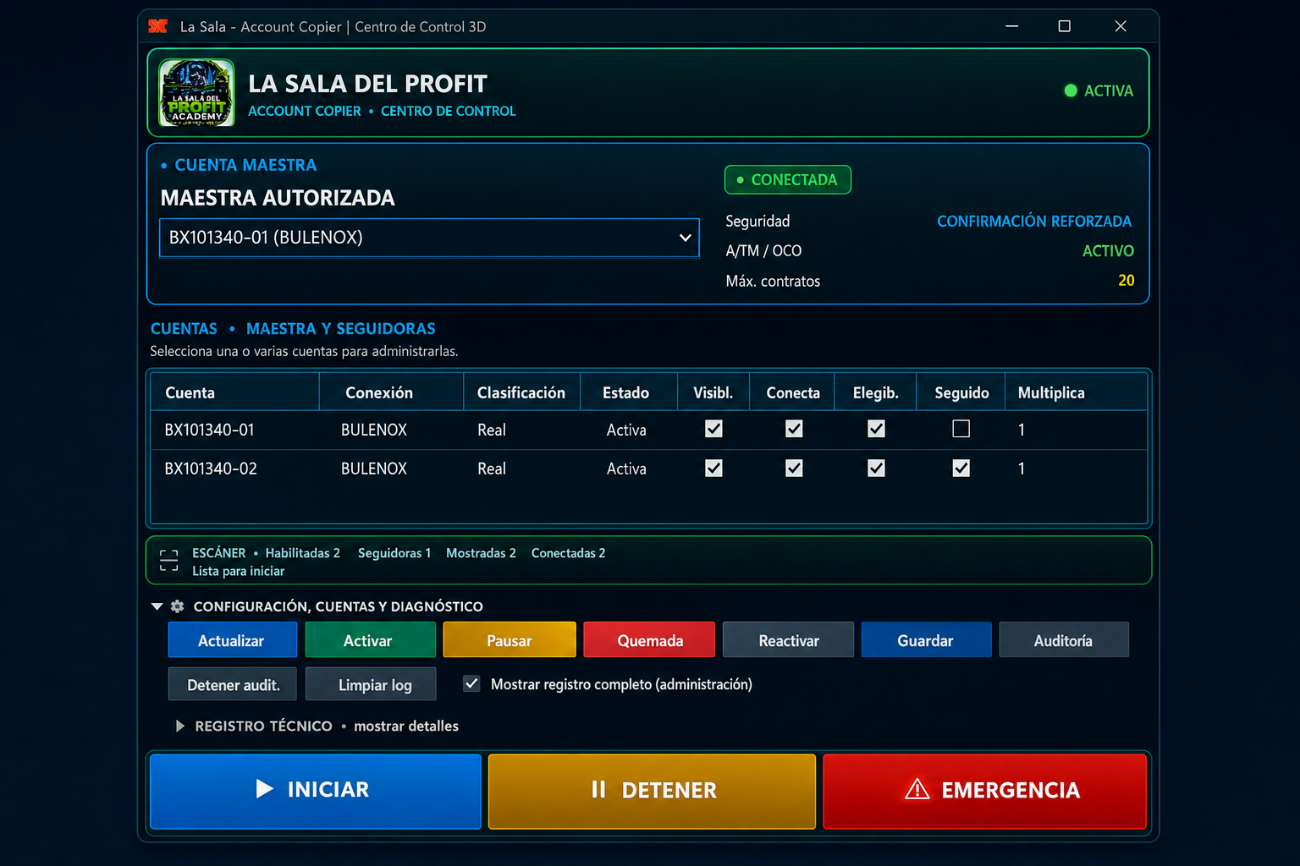
Task: Select the BX101340-02 account row
Action: 649,468
